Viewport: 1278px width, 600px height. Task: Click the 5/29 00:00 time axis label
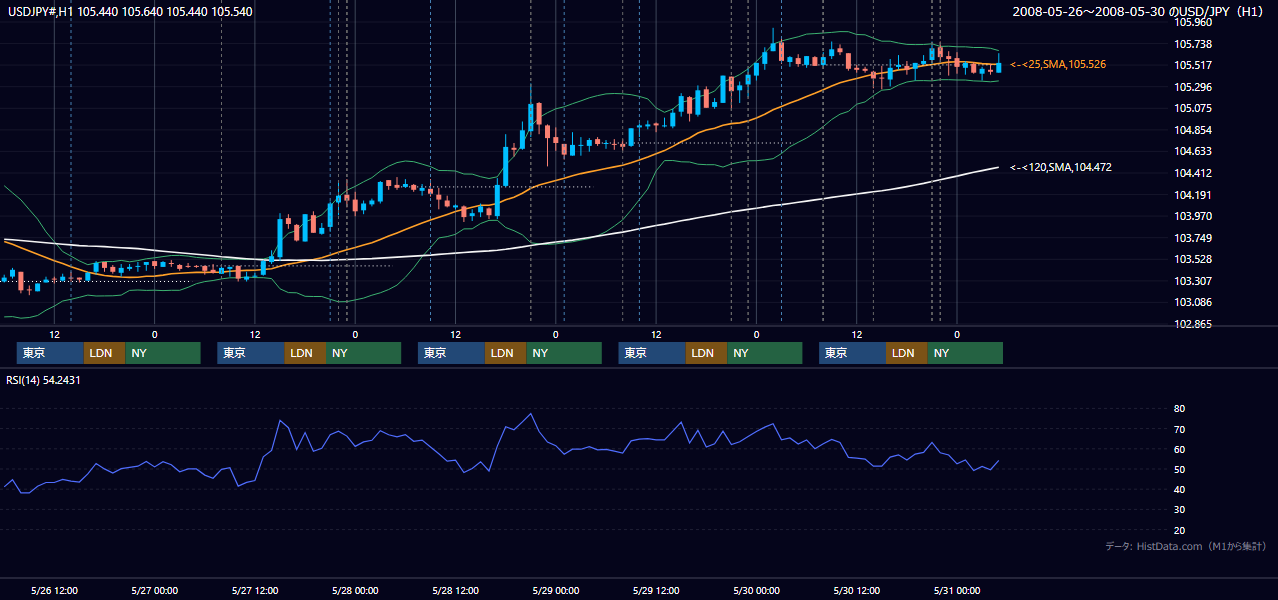point(555,590)
